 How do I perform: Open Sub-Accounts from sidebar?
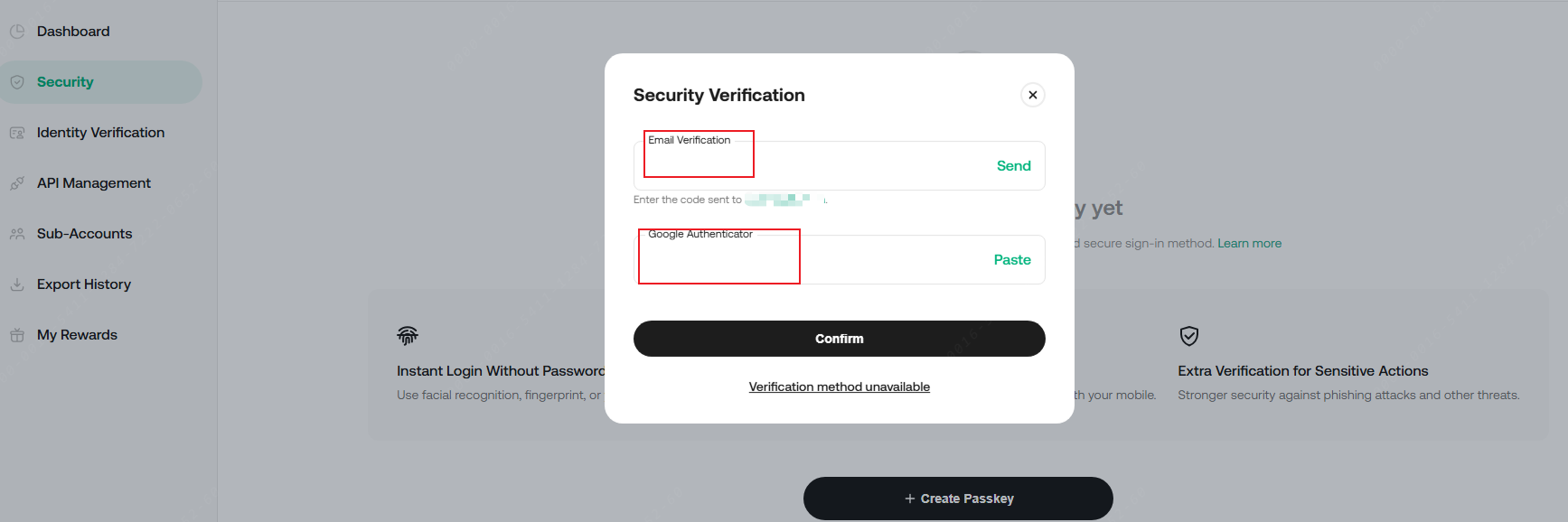coord(84,234)
